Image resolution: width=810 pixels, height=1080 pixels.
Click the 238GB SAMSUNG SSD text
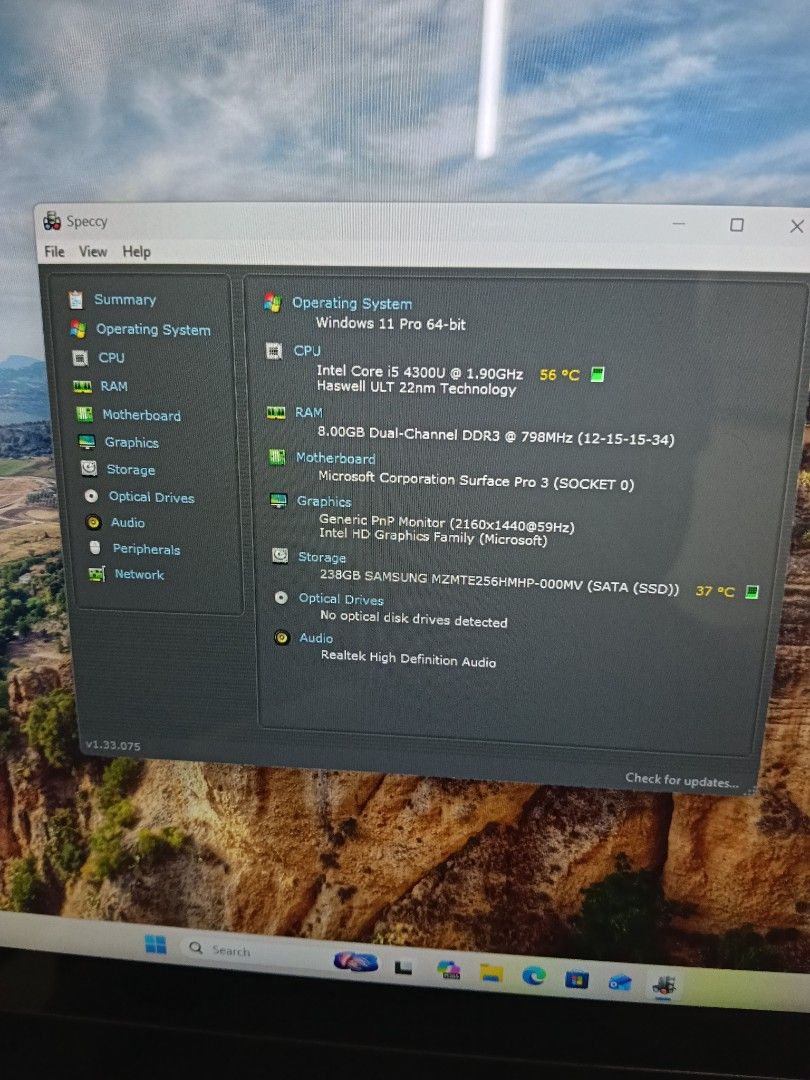point(499,582)
